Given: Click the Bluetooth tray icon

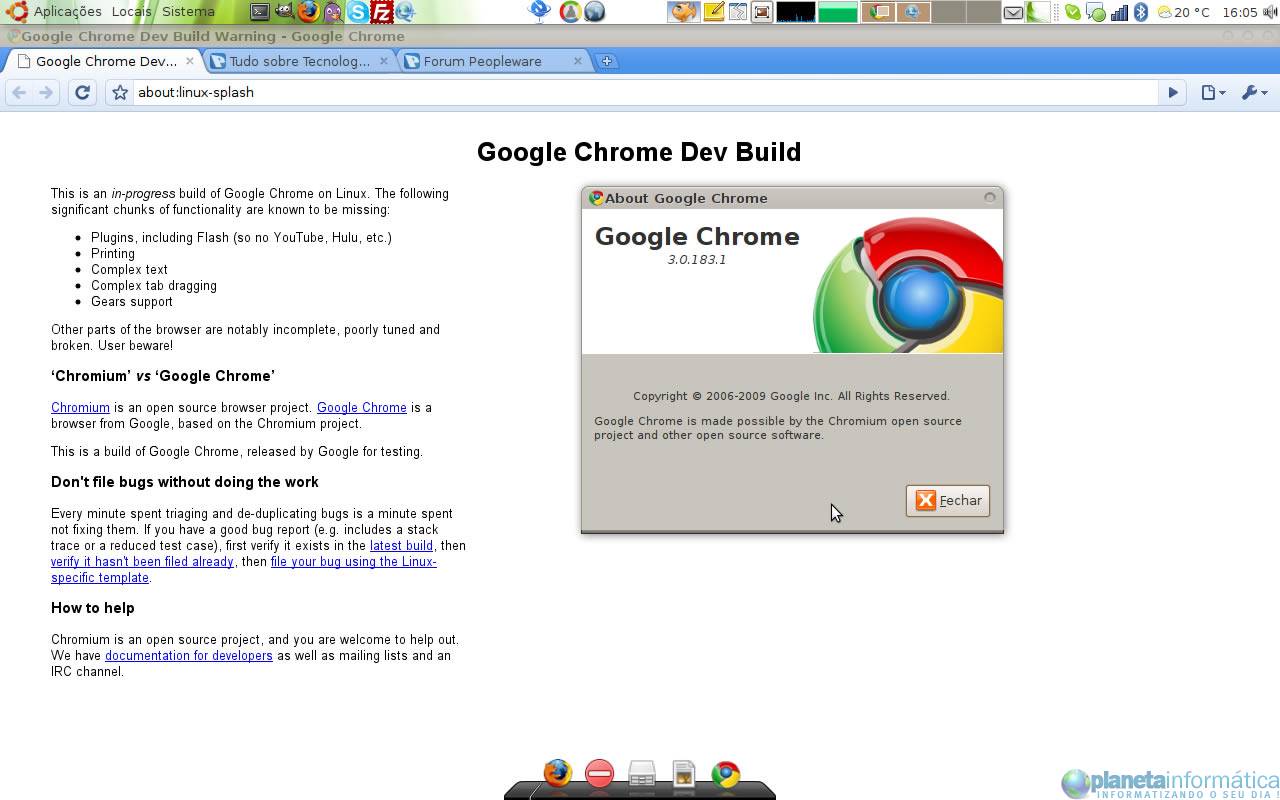Looking at the screenshot, I should [1141, 12].
